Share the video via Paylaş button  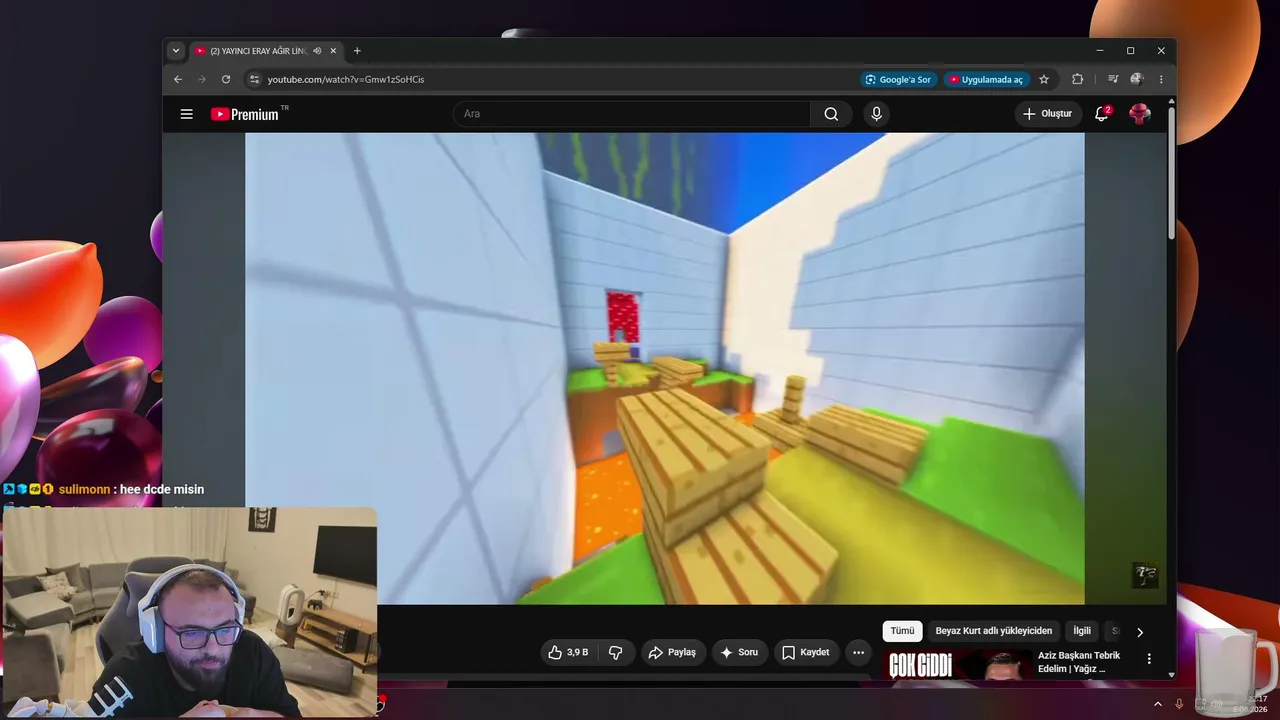[x=673, y=653]
